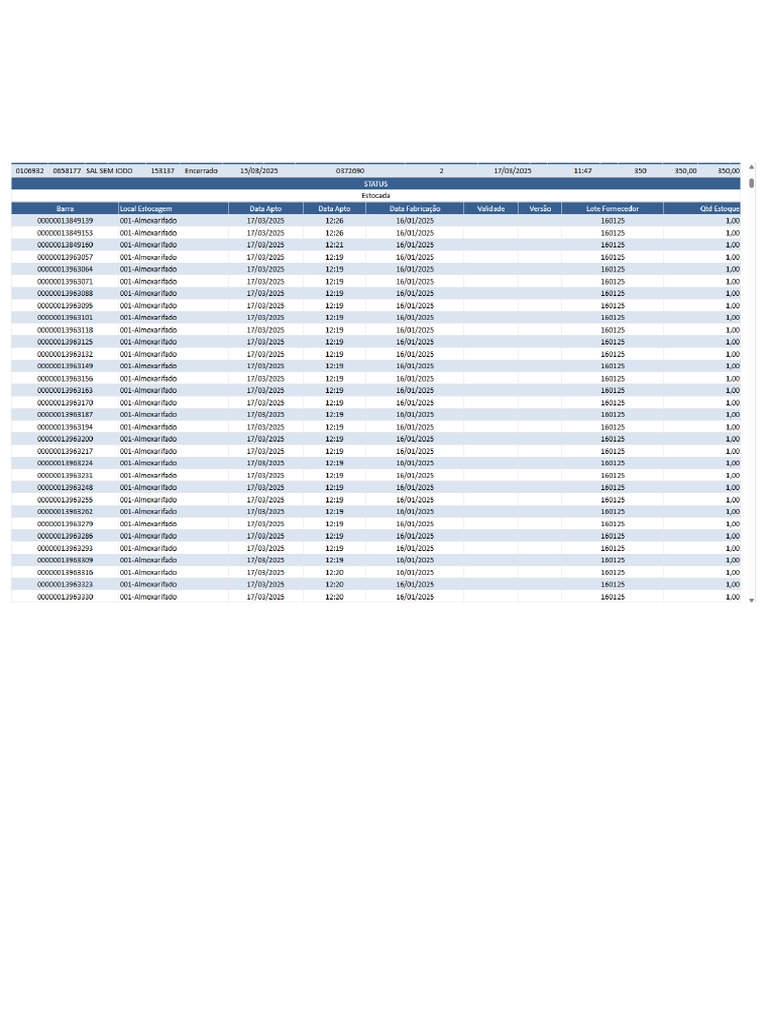Click the Local Estocagem column header
This screenshot has height=1024, width=768.
(x=173, y=209)
